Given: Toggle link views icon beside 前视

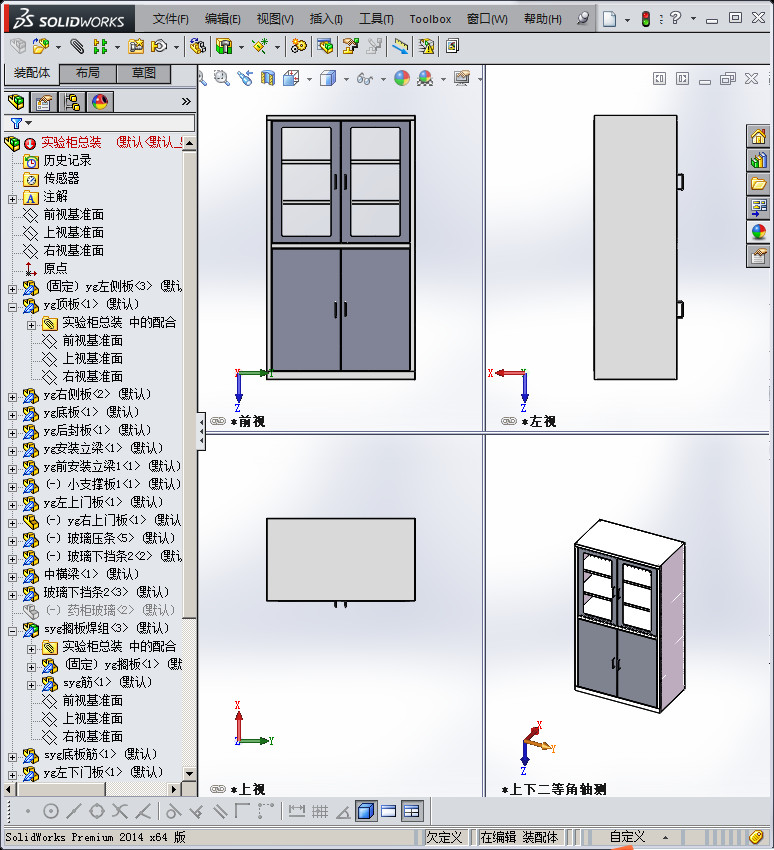Looking at the screenshot, I should click(217, 421).
